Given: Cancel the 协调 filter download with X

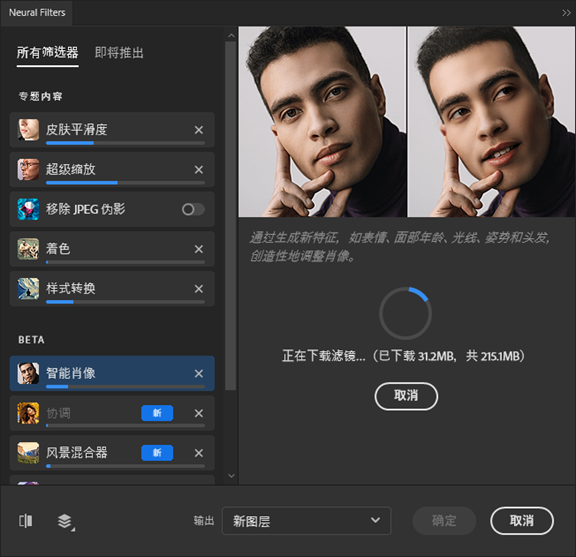Looking at the screenshot, I should [199, 413].
